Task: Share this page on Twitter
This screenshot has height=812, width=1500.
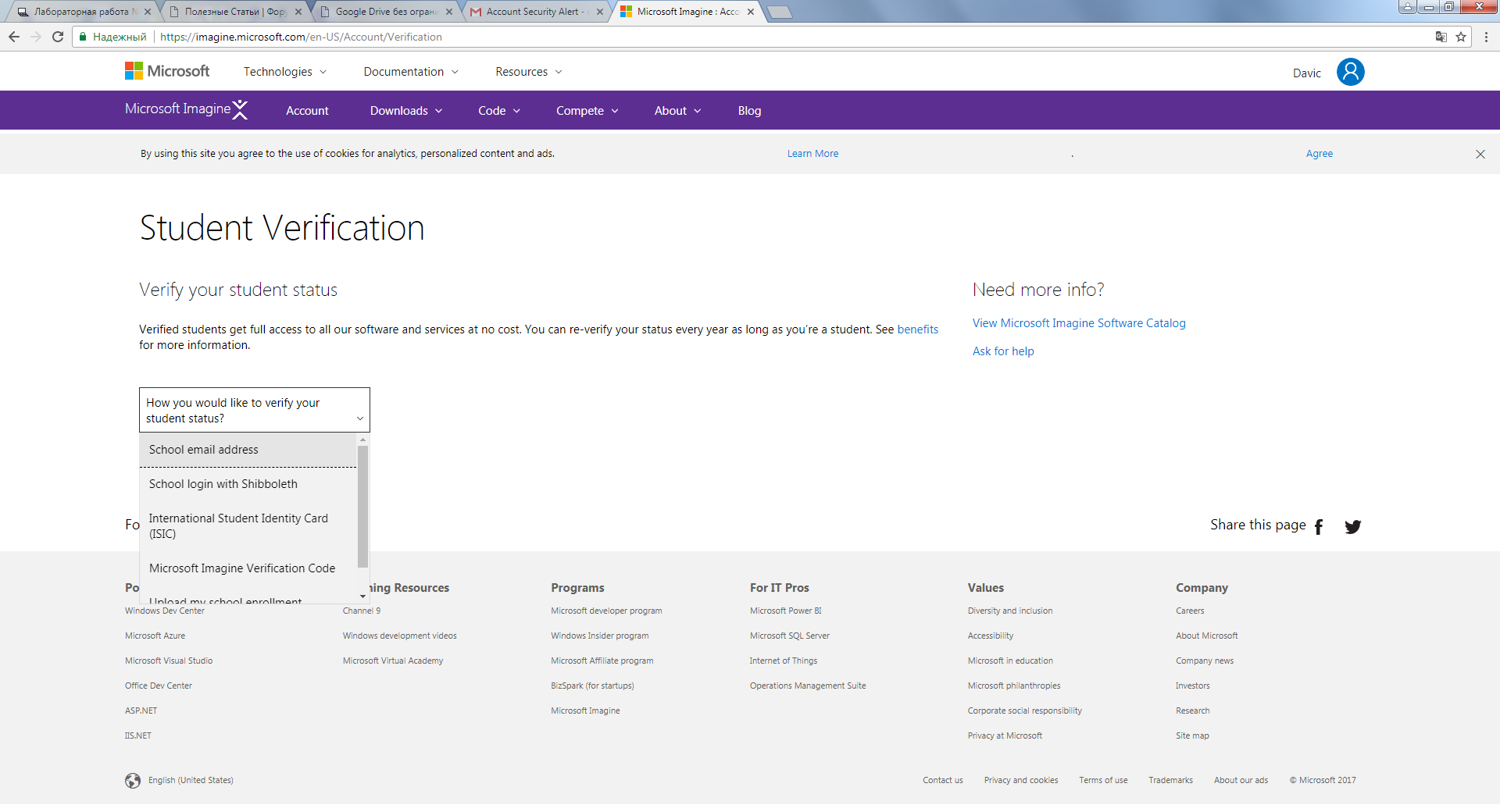Action: [x=1352, y=527]
